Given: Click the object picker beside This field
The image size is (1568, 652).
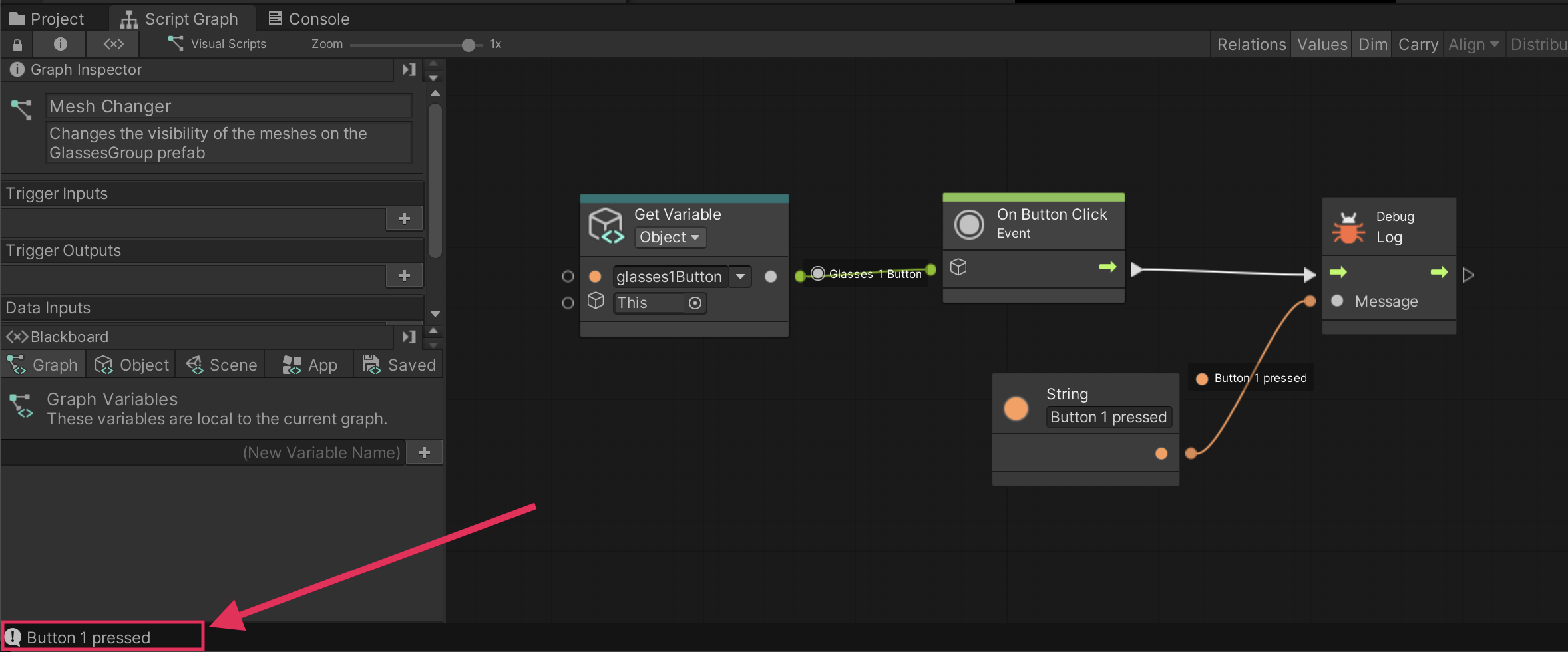Looking at the screenshot, I should coord(695,303).
